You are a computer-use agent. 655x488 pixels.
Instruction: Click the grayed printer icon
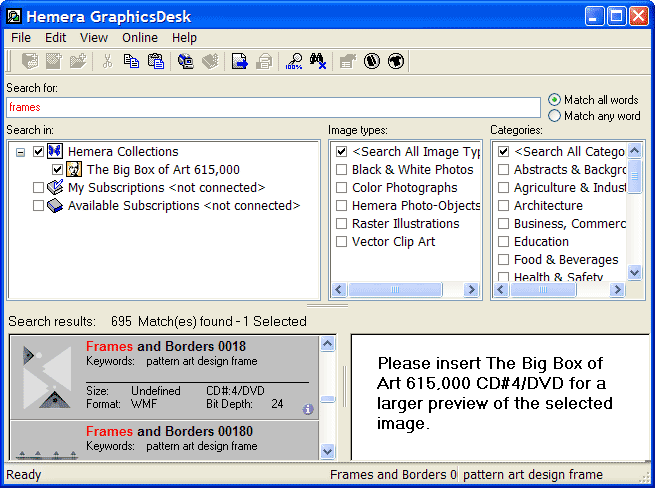tap(264, 61)
